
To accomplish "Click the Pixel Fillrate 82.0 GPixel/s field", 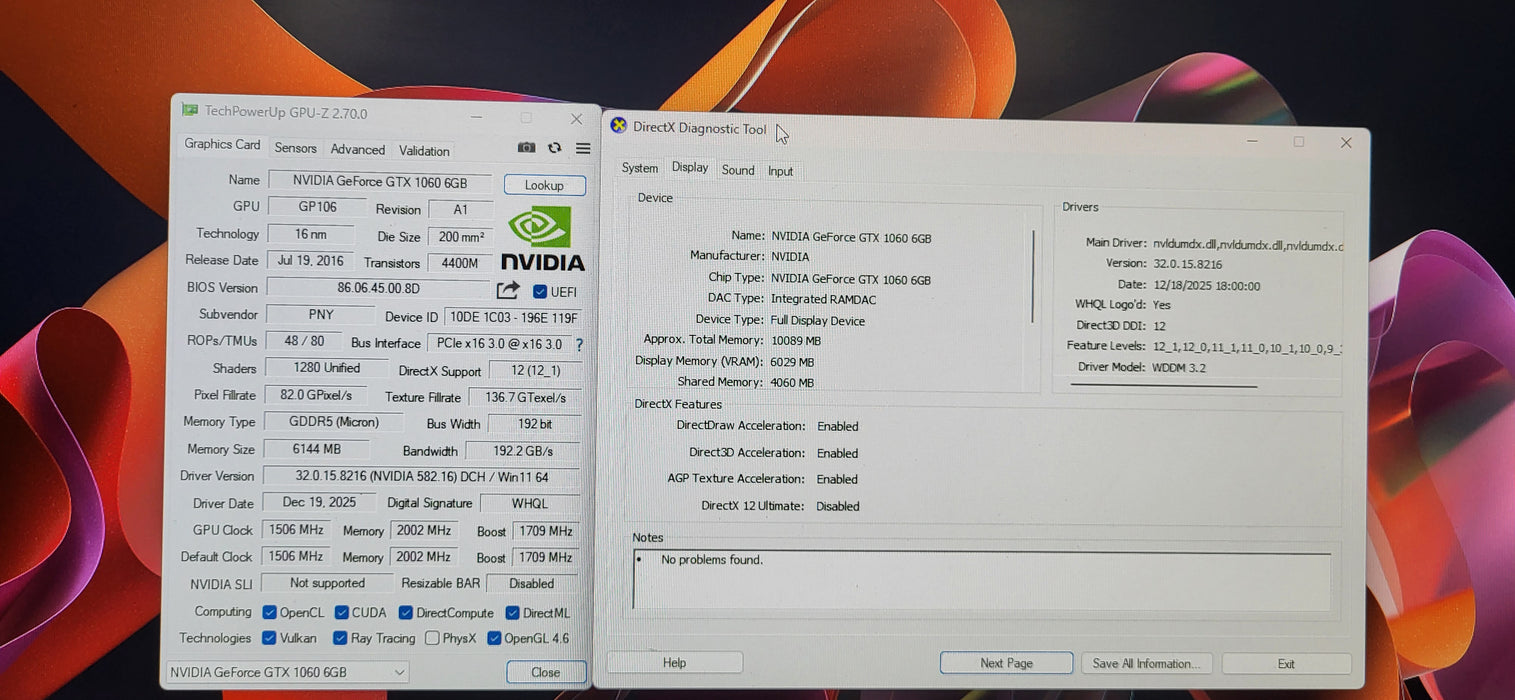I will [x=315, y=395].
